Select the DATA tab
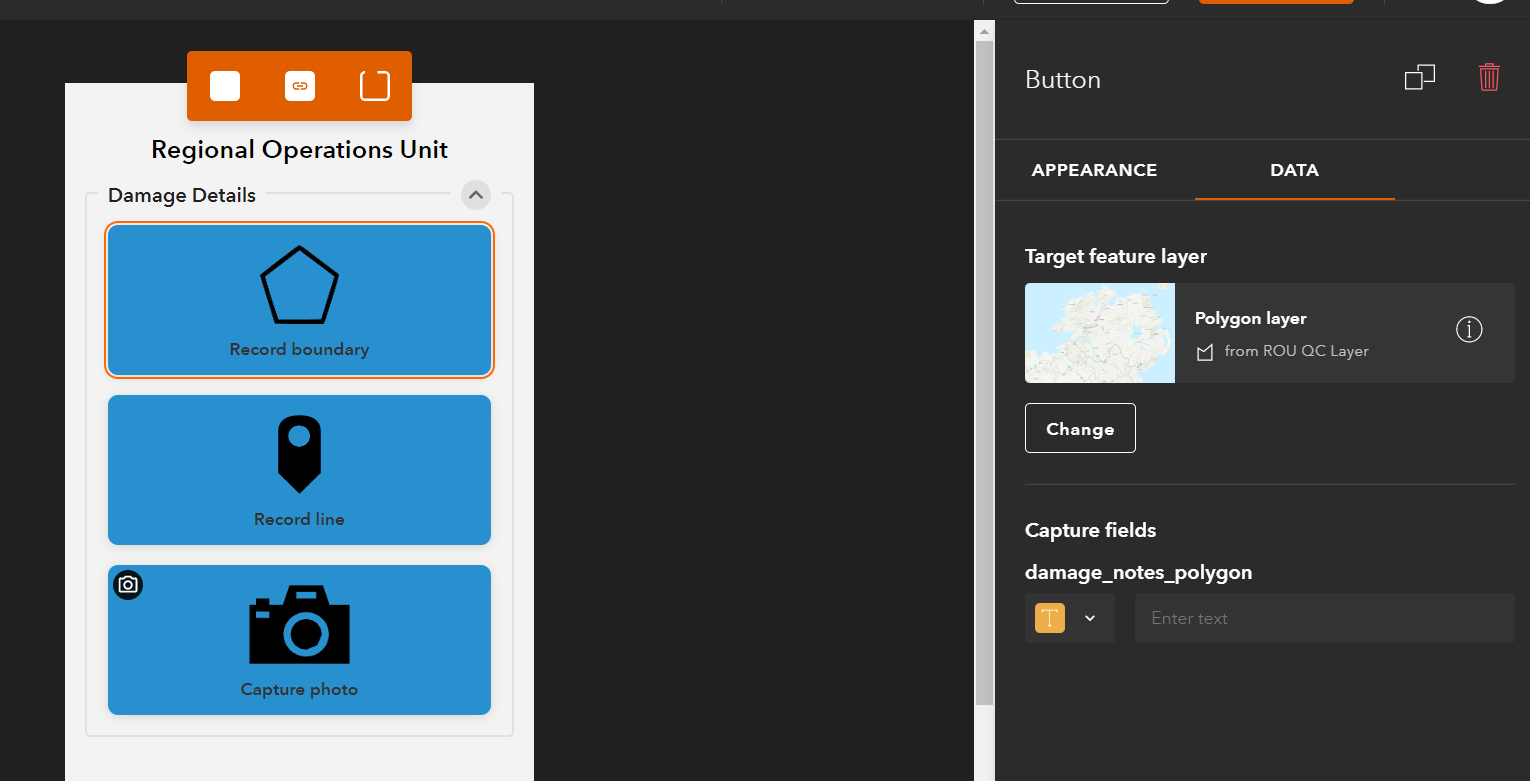Screen dimensions: 1530x781 coord(1294,170)
